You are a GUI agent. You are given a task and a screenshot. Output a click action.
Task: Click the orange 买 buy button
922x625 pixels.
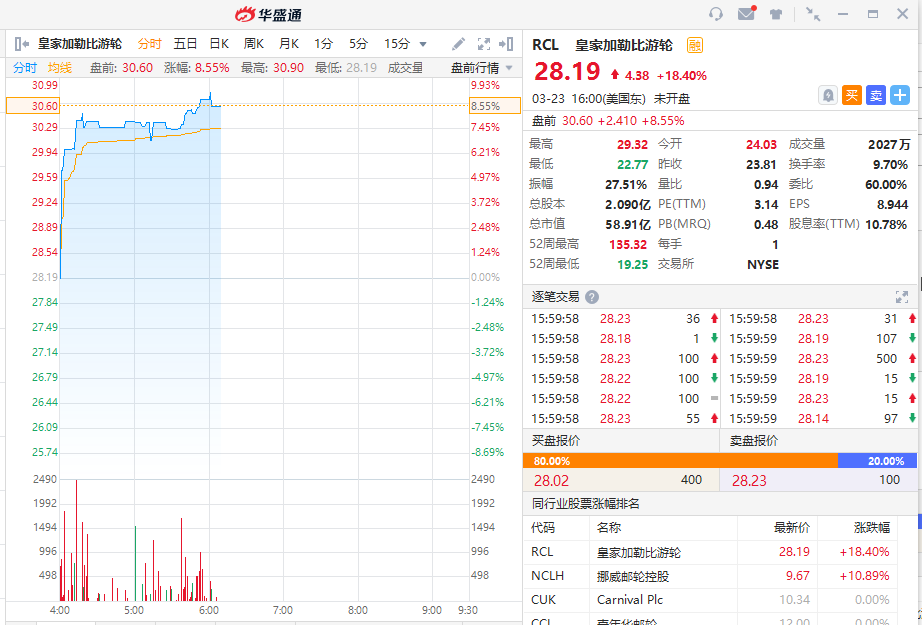pos(852,95)
